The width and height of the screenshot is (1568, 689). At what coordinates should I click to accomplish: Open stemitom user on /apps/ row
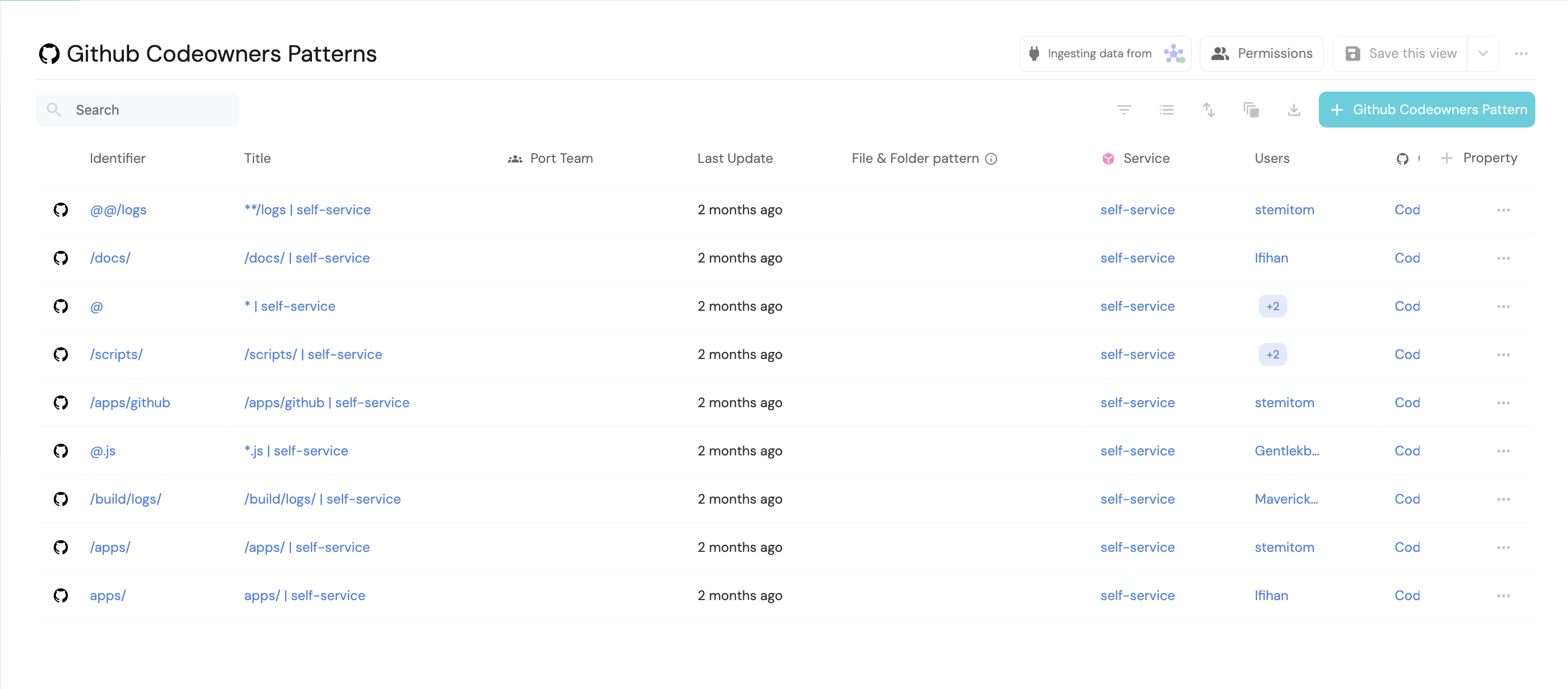coord(1285,547)
